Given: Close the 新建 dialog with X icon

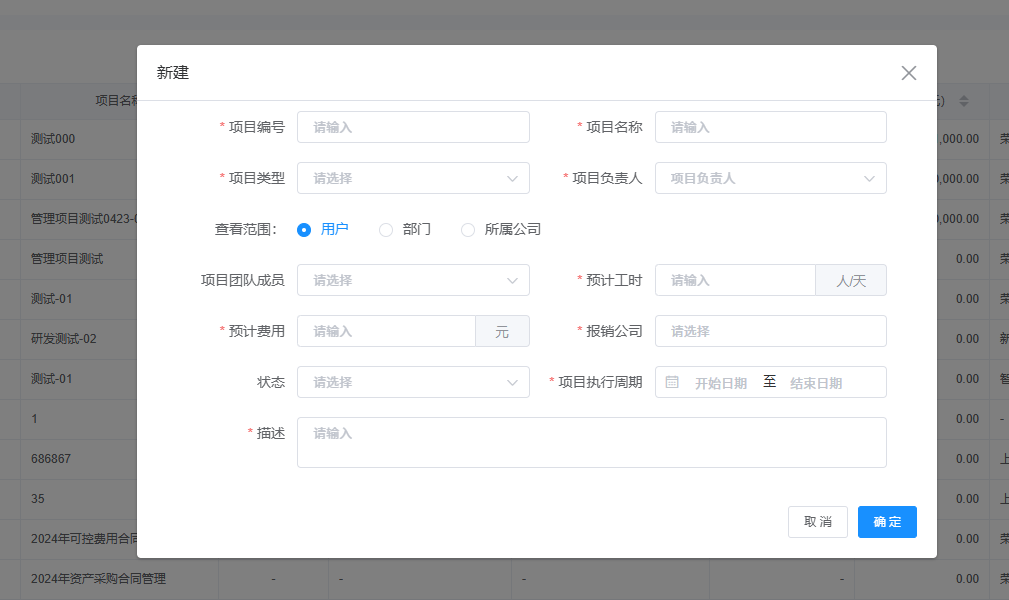Looking at the screenshot, I should click(908, 73).
